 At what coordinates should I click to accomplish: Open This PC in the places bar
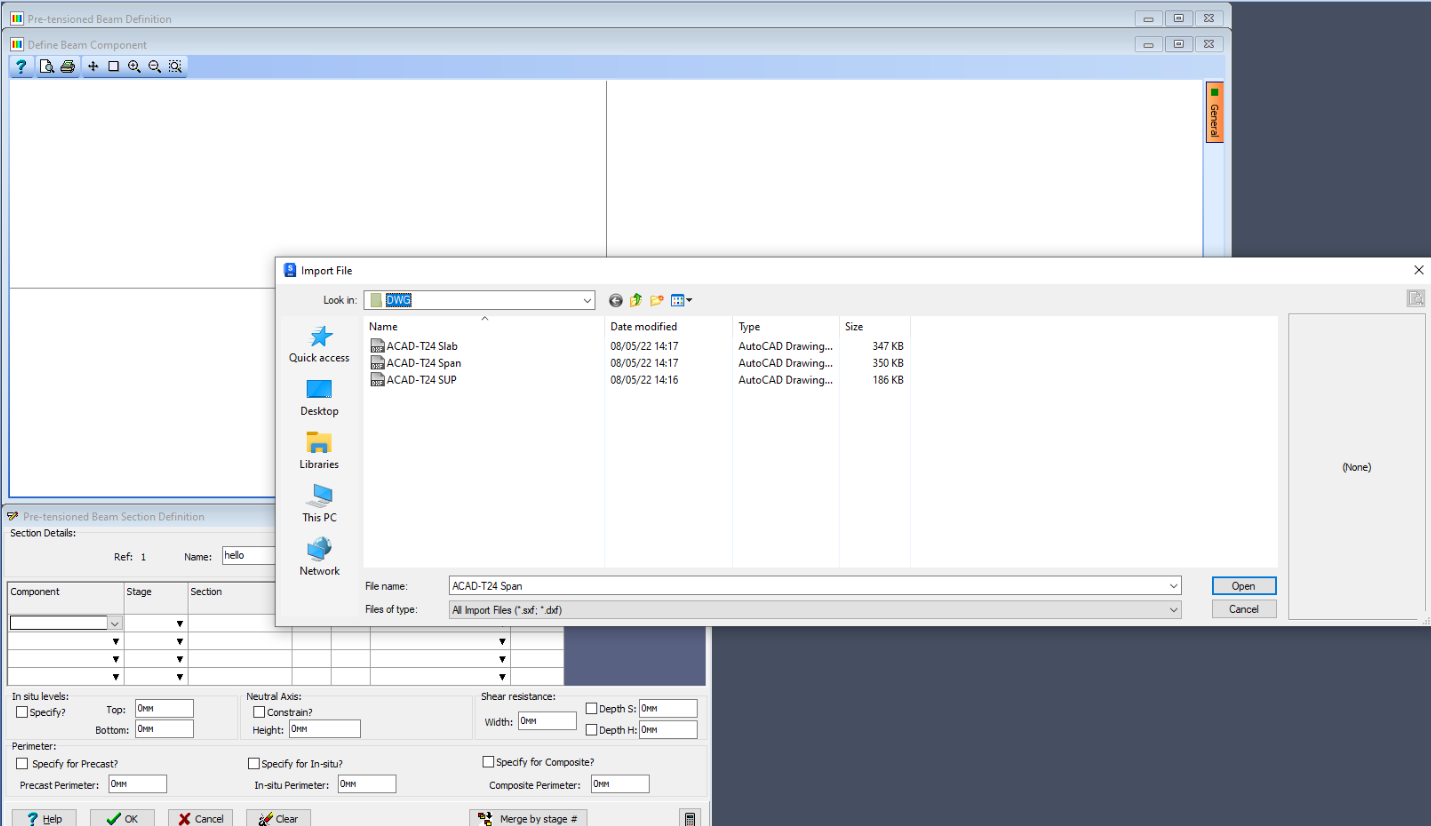click(319, 504)
